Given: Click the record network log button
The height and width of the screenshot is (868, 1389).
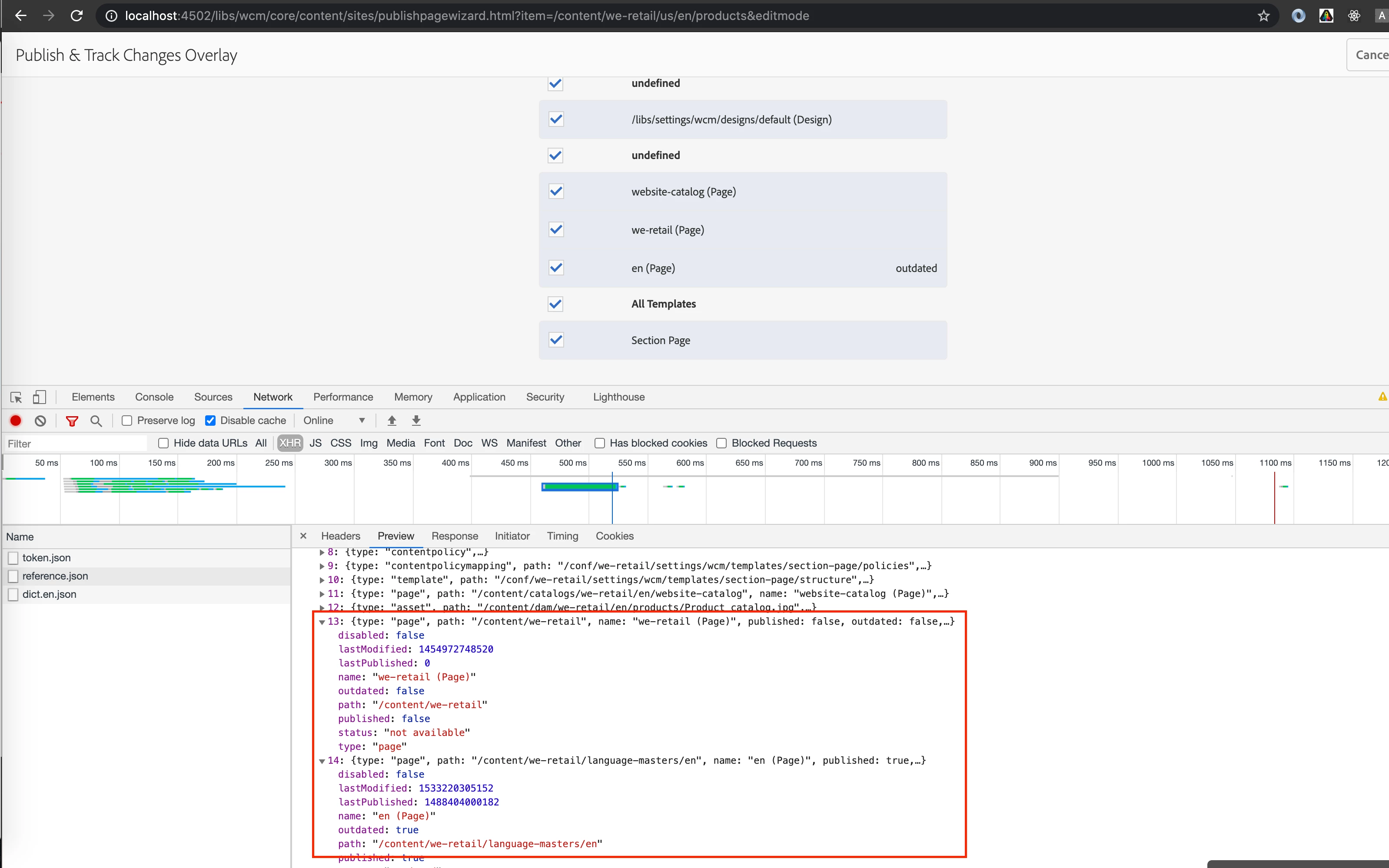Looking at the screenshot, I should click(16, 421).
